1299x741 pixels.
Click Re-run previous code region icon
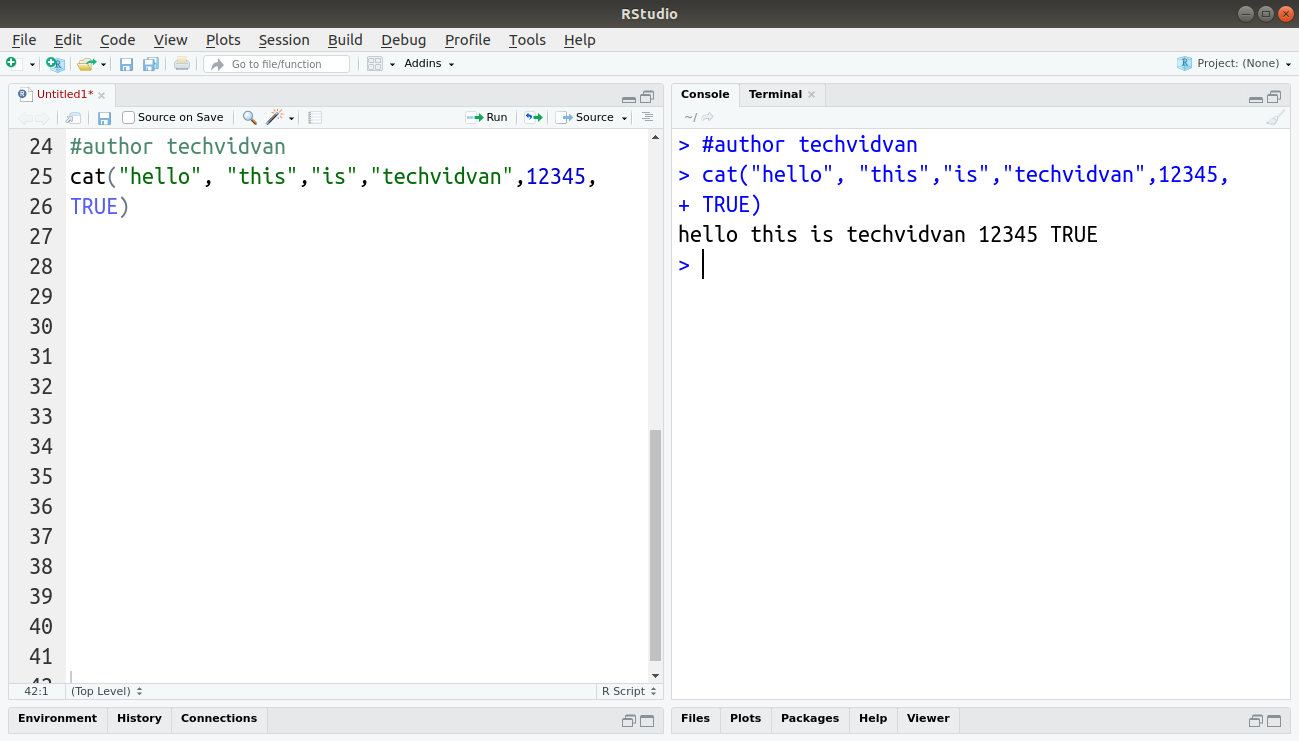pyautogui.click(x=534, y=117)
